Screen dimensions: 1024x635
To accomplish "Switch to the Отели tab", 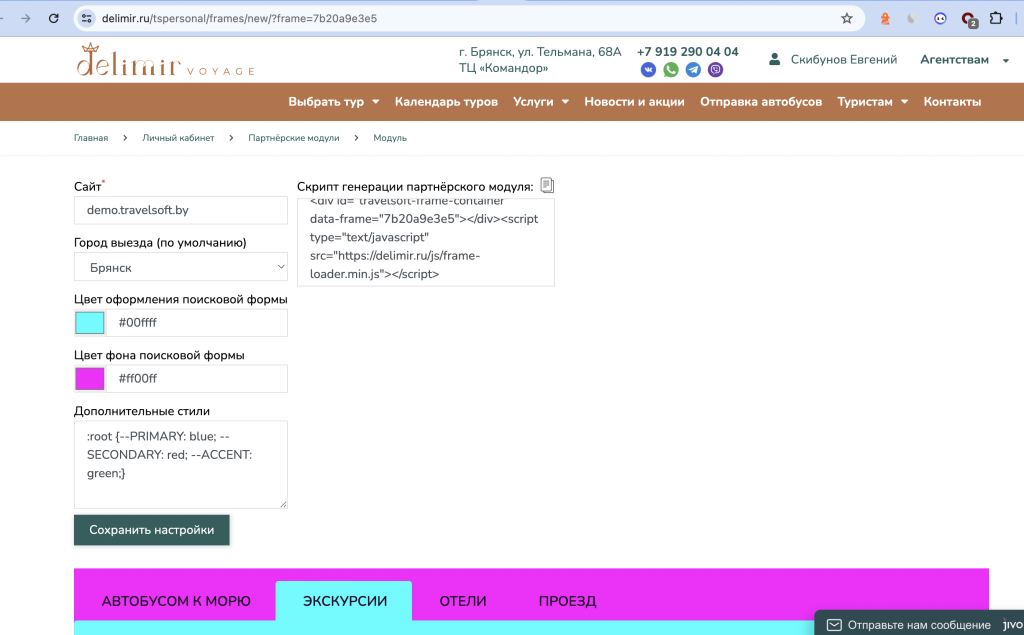I will tap(463, 601).
